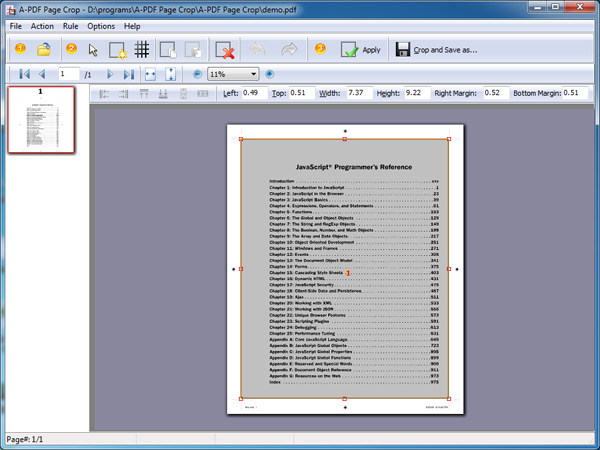Open the 11% zoom dropdown
Viewport: 600px width, 450px height.
point(233,74)
